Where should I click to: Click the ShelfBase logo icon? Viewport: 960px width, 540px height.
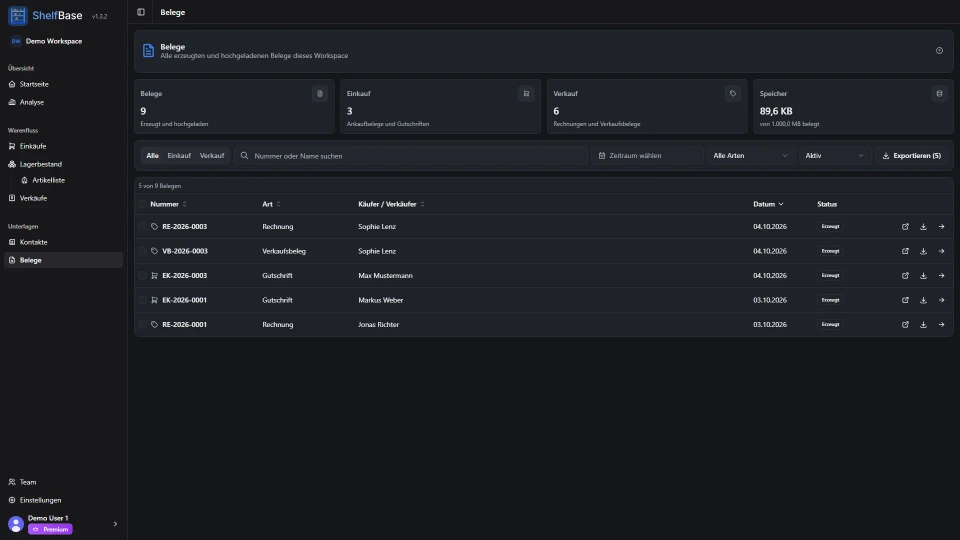coord(18,15)
